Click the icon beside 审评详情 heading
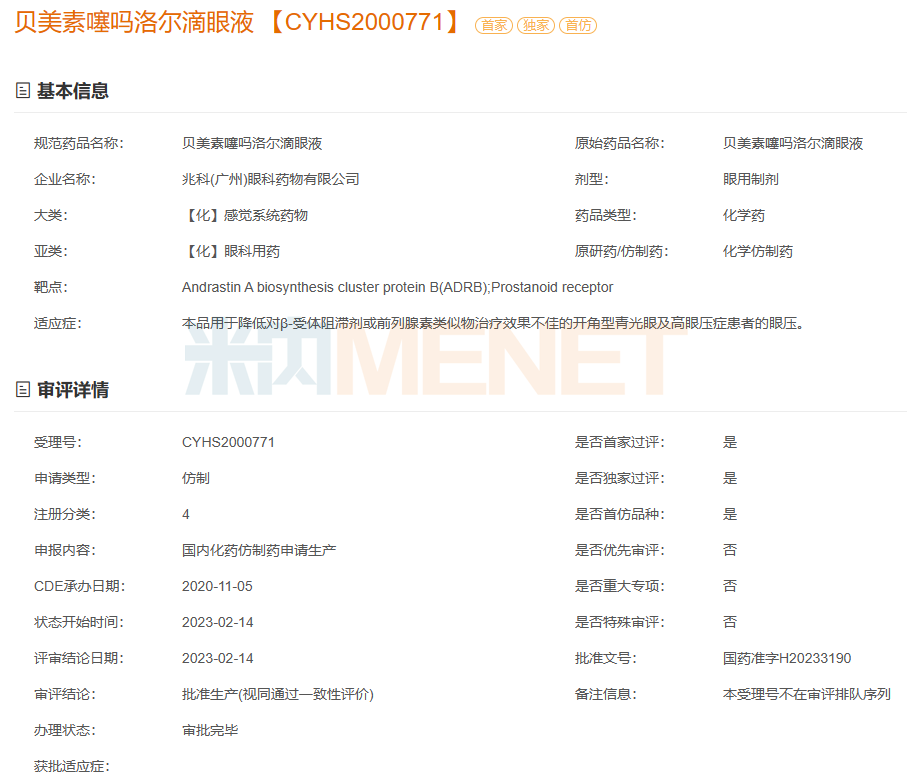Image resolution: width=907 pixels, height=780 pixels. (23, 390)
